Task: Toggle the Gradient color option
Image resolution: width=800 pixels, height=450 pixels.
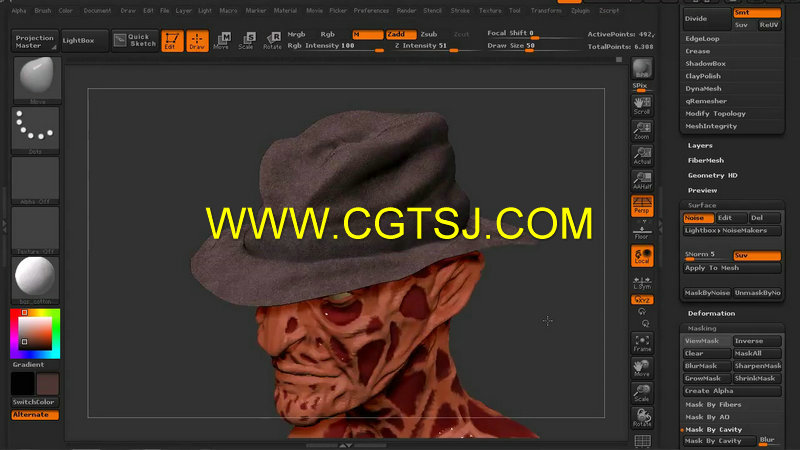Action: 29,364
